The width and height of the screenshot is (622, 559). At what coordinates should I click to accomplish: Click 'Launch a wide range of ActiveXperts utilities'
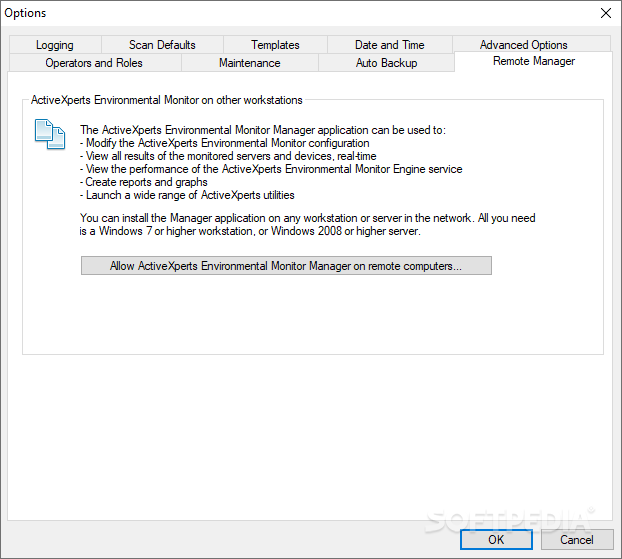tap(187, 195)
